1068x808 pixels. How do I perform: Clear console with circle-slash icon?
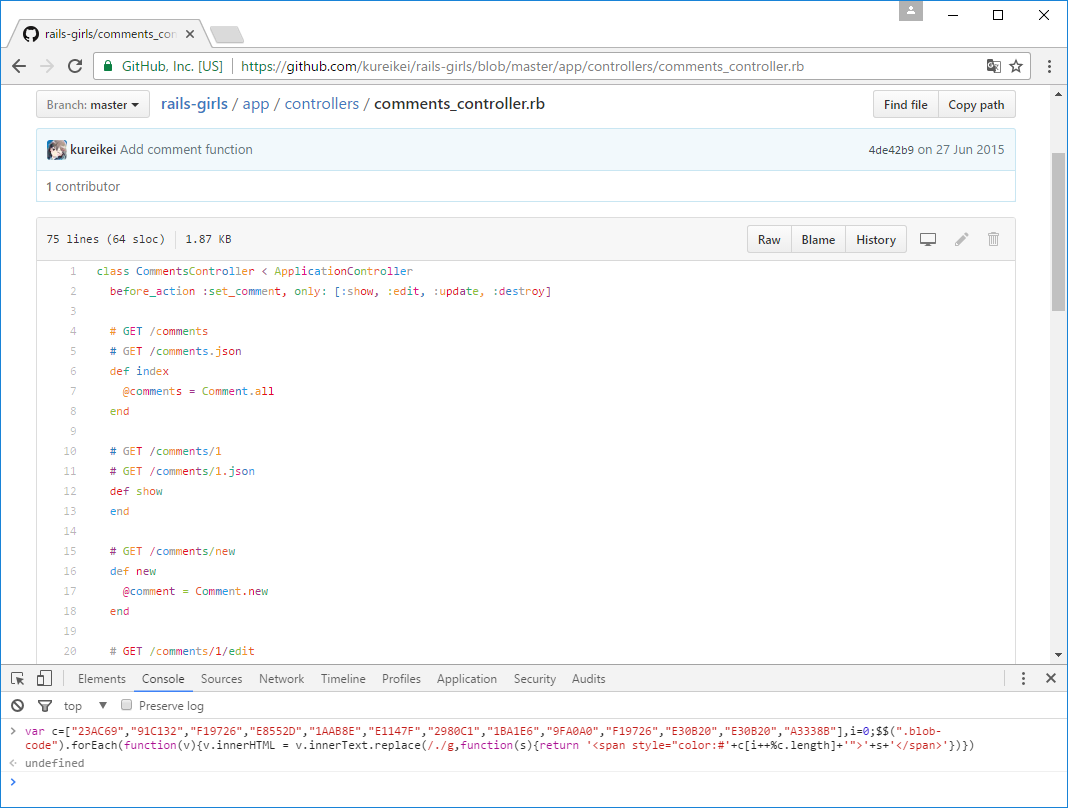17,706
